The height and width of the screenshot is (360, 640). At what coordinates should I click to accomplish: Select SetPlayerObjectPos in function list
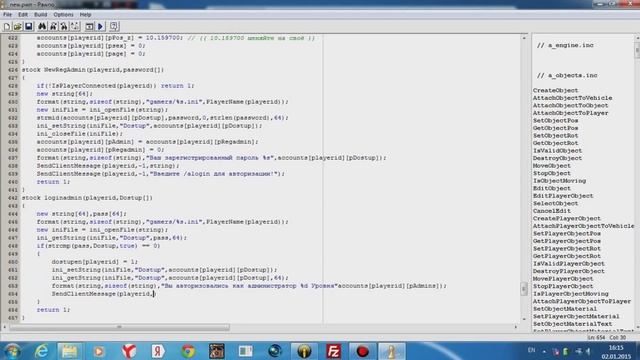[567, 233]
